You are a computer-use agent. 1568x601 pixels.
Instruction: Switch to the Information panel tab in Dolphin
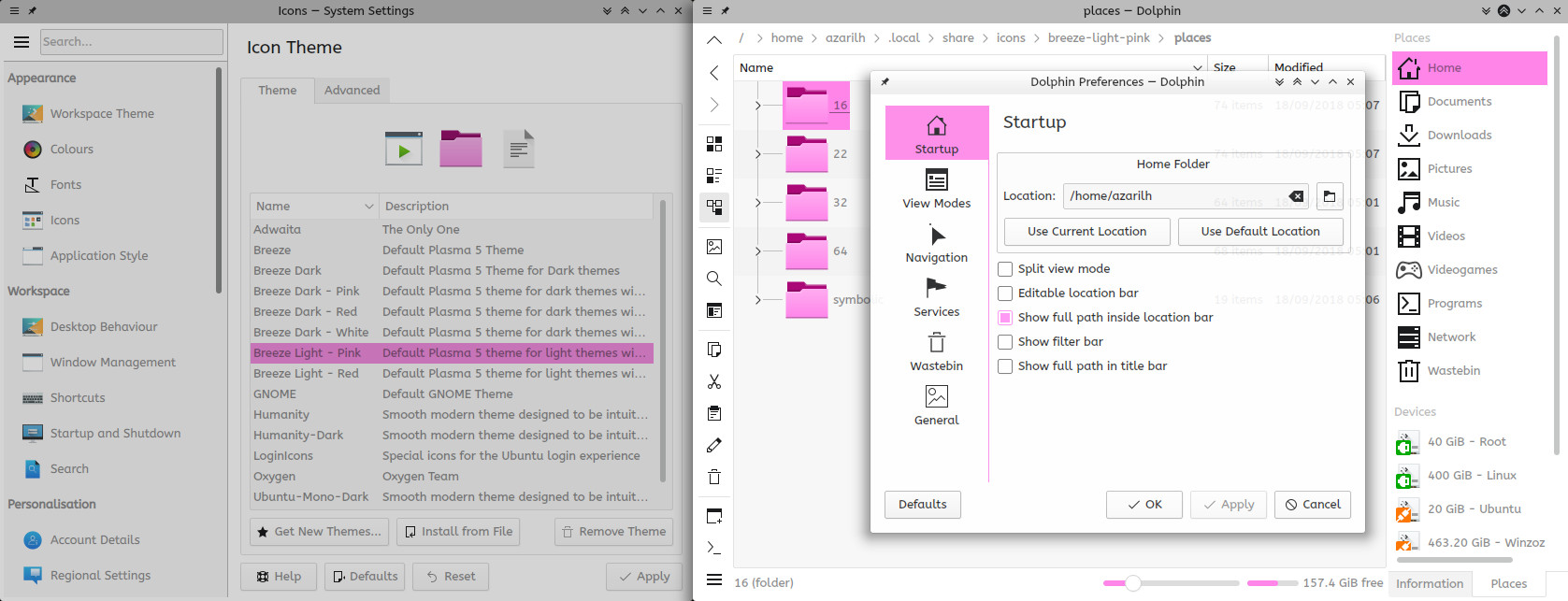(x=1430, y=584)
